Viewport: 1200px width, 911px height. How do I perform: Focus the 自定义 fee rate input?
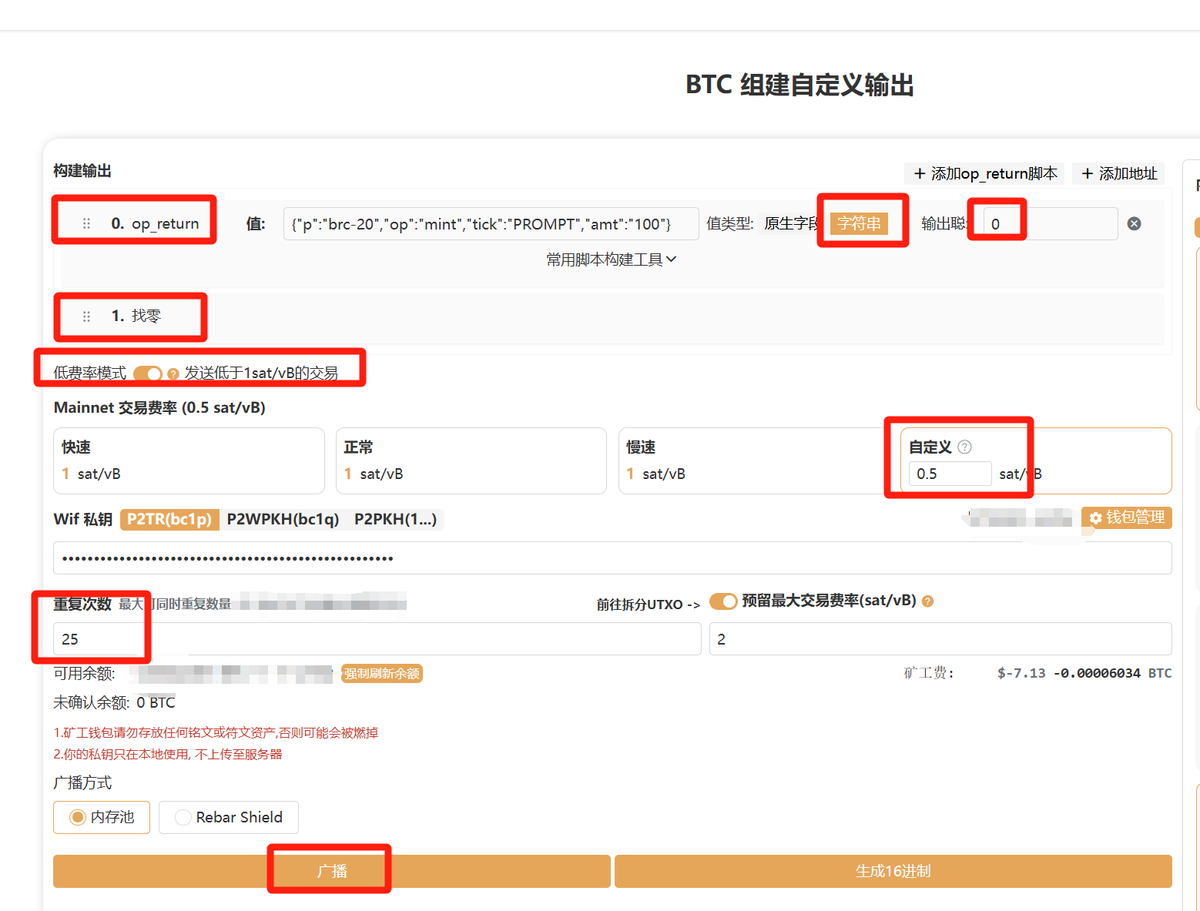[950, 474]
